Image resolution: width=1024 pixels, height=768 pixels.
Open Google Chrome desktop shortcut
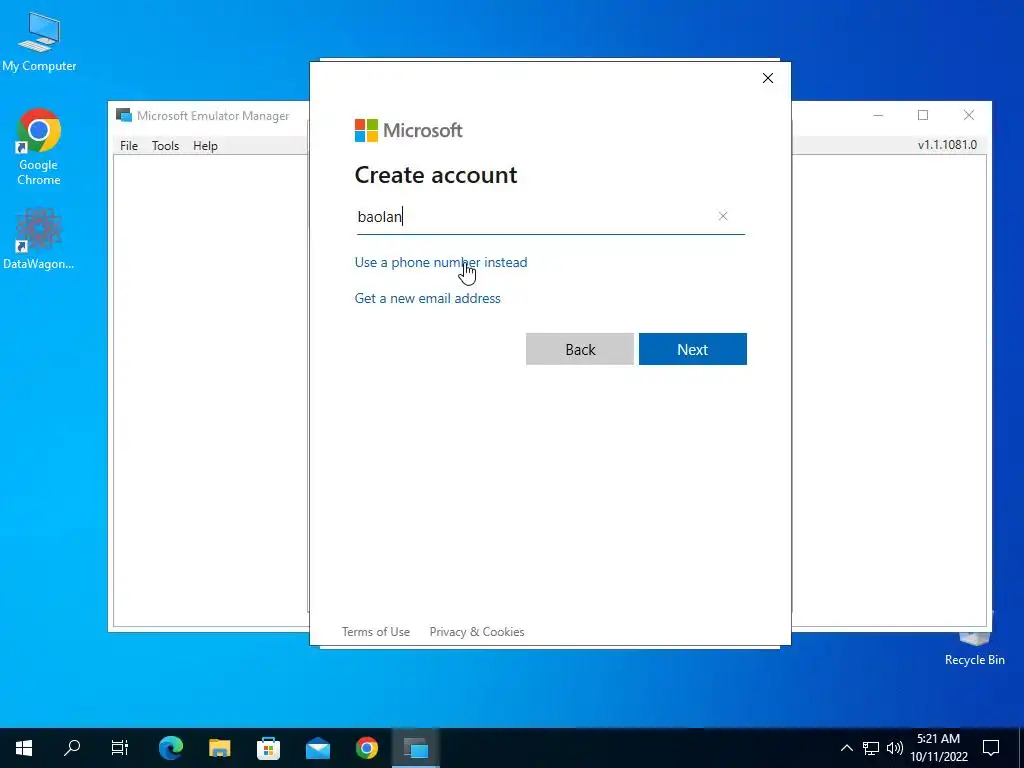tap(39, 147)
